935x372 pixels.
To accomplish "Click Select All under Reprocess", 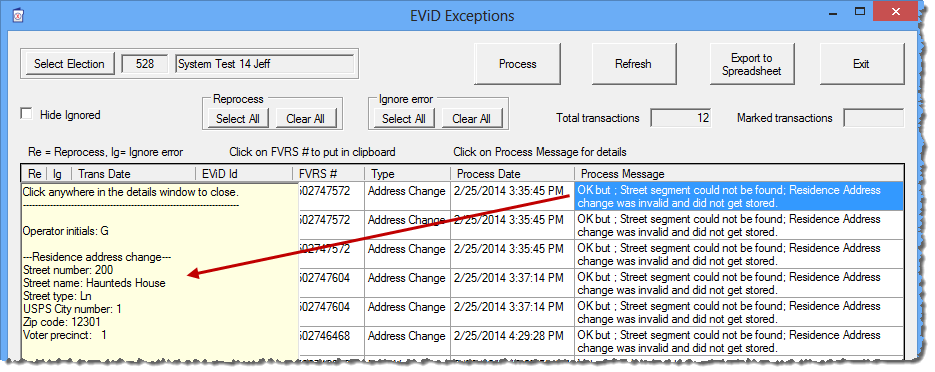I will tap(238, 119).
